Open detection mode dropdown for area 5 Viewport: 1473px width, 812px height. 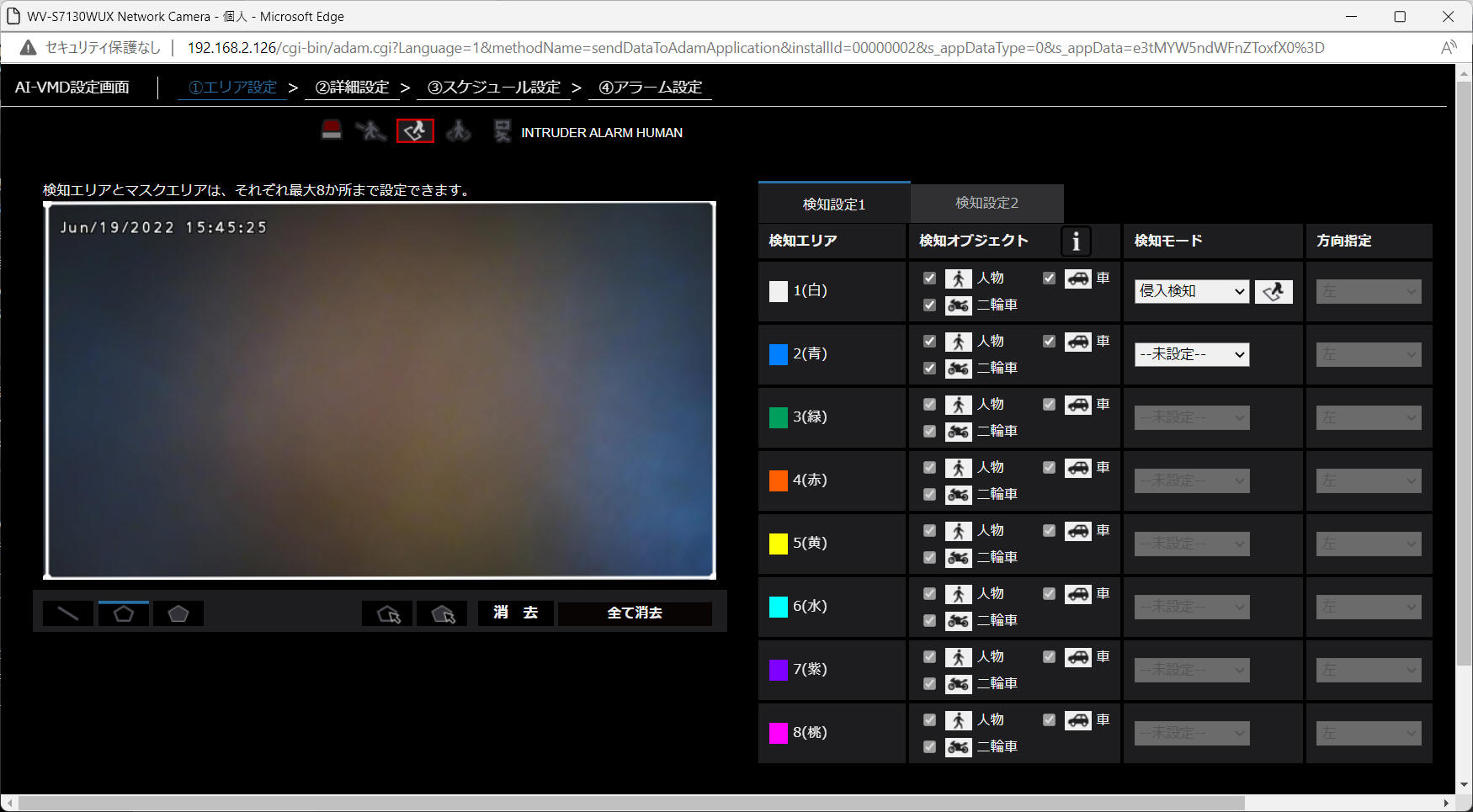(1192, 544)
